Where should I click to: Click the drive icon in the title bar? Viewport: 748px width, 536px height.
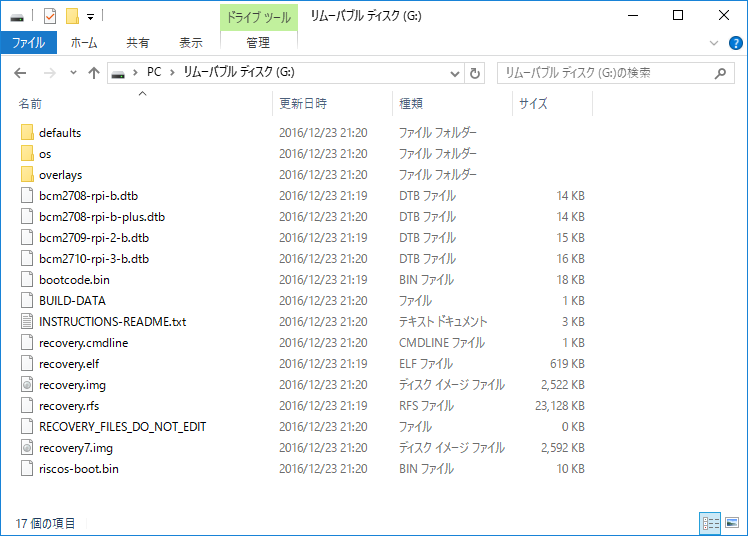pyautogui.click(x=17, y=17)
